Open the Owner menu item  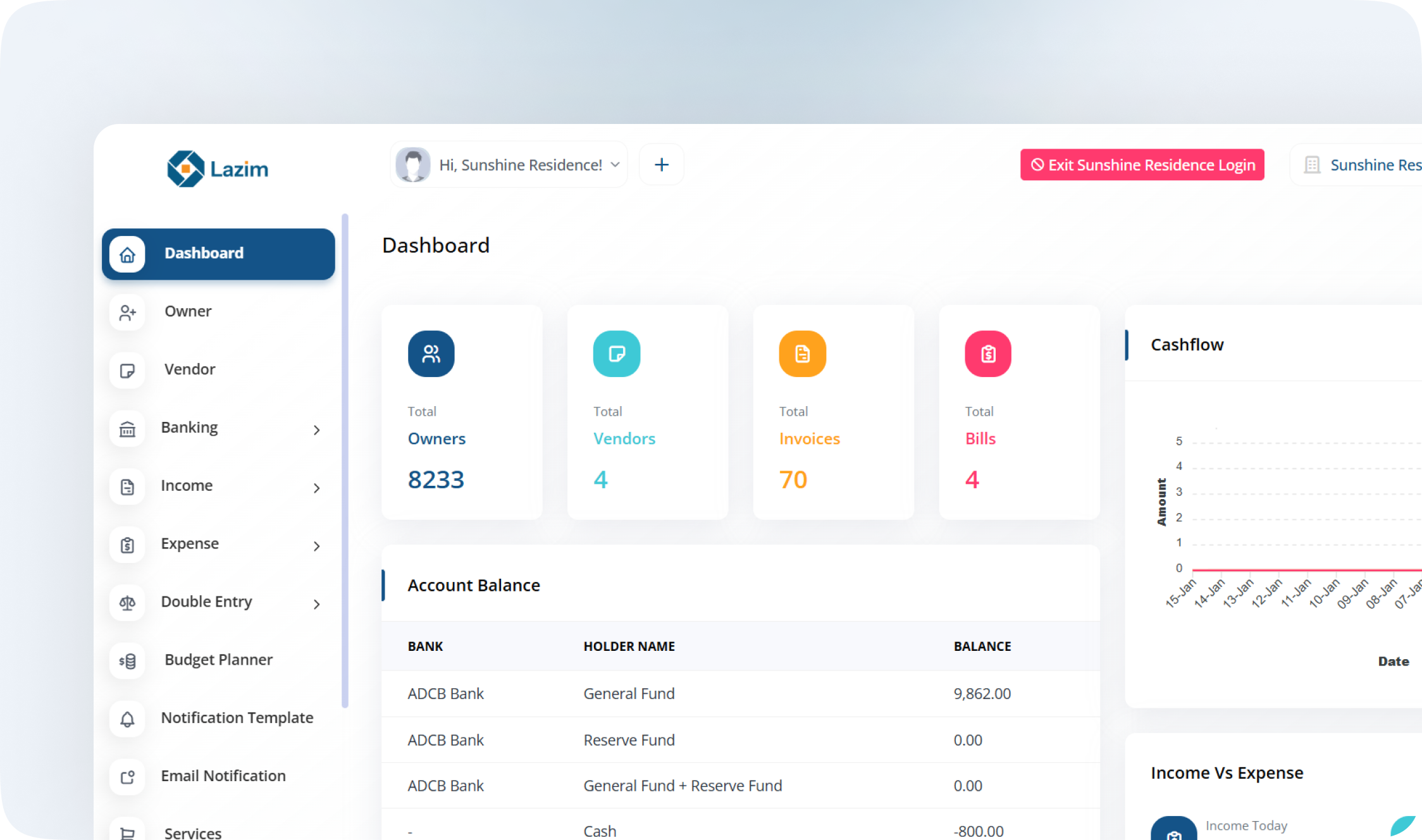point(188,311)
